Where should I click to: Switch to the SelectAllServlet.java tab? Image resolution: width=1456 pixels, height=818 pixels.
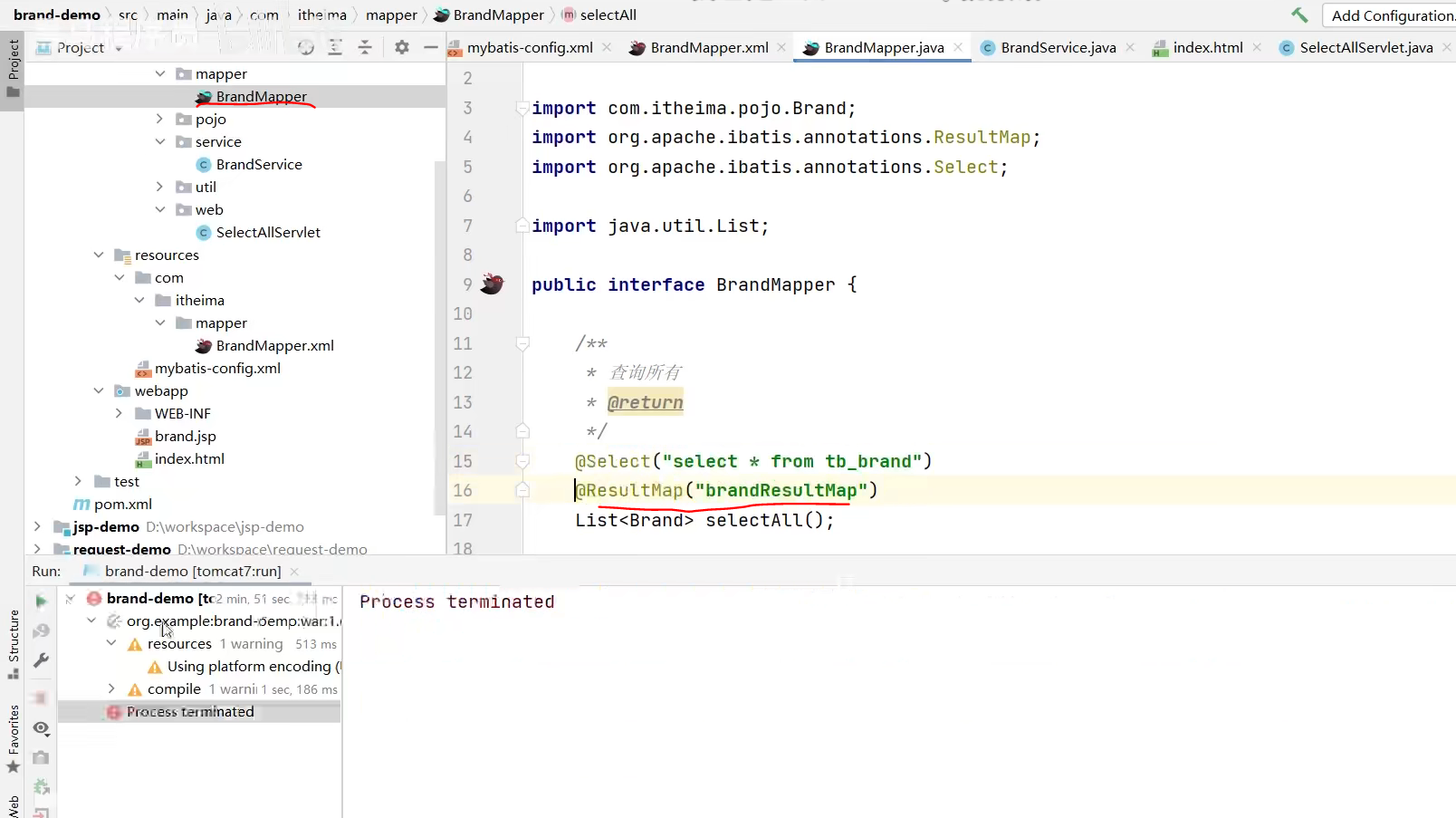(x=1365, y=48)
